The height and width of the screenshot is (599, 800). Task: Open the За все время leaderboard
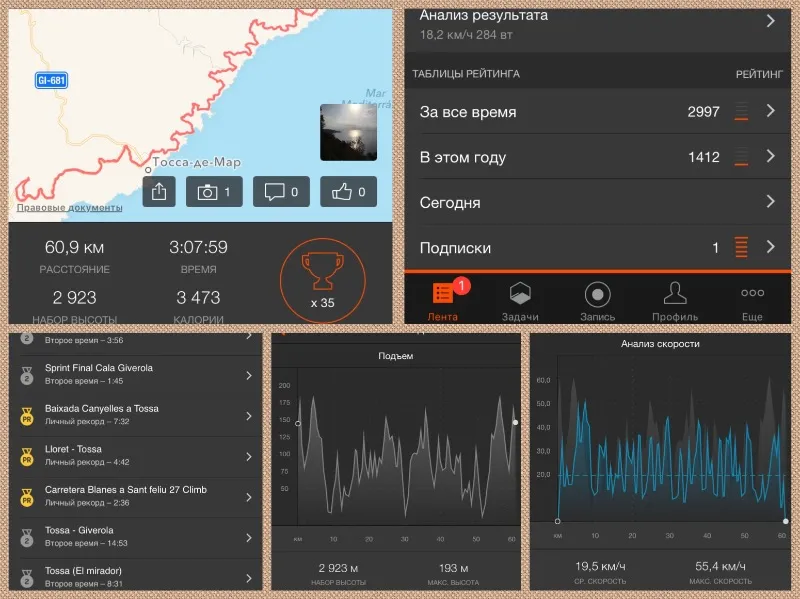597,111
